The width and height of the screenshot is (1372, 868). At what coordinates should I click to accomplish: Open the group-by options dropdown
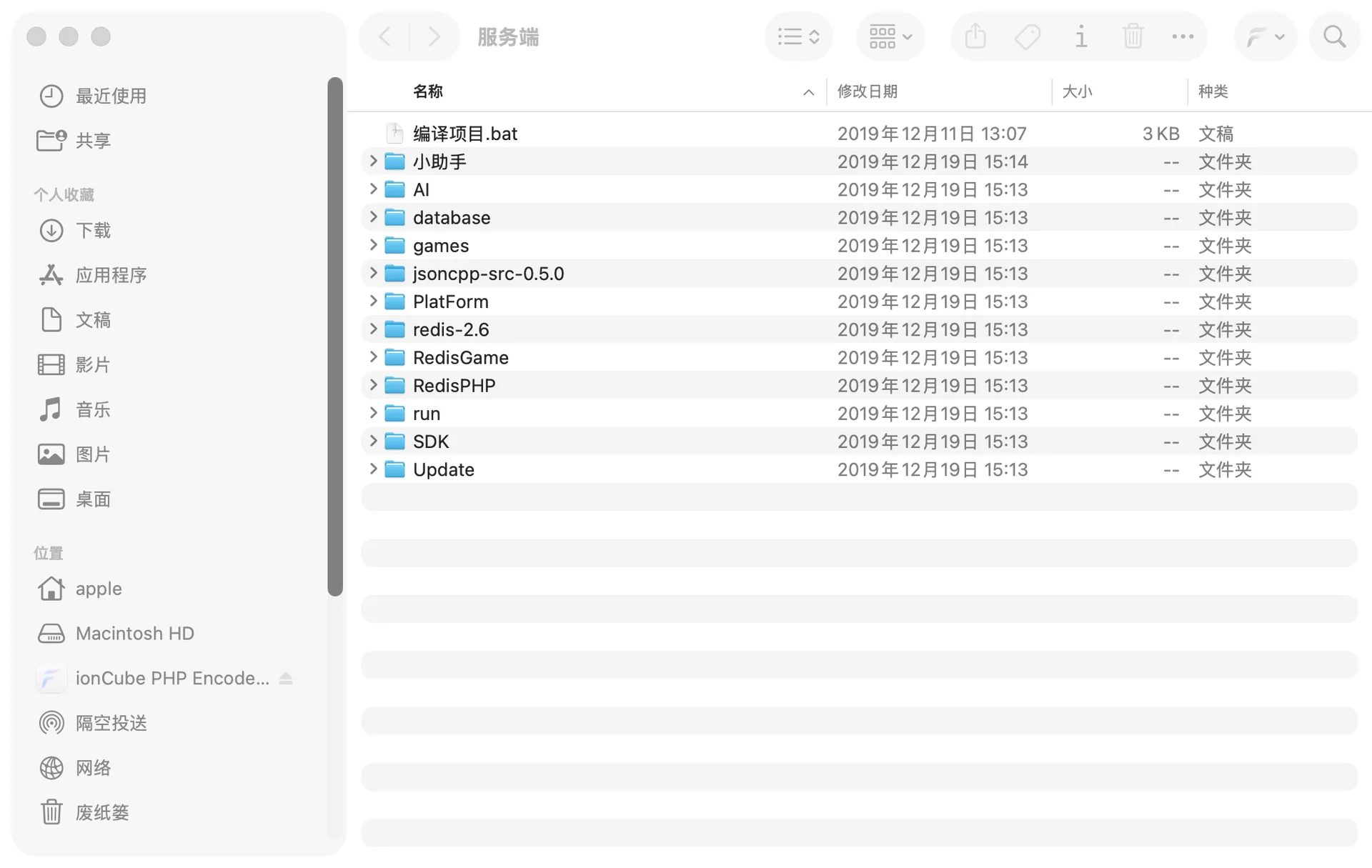click(890, 36)
